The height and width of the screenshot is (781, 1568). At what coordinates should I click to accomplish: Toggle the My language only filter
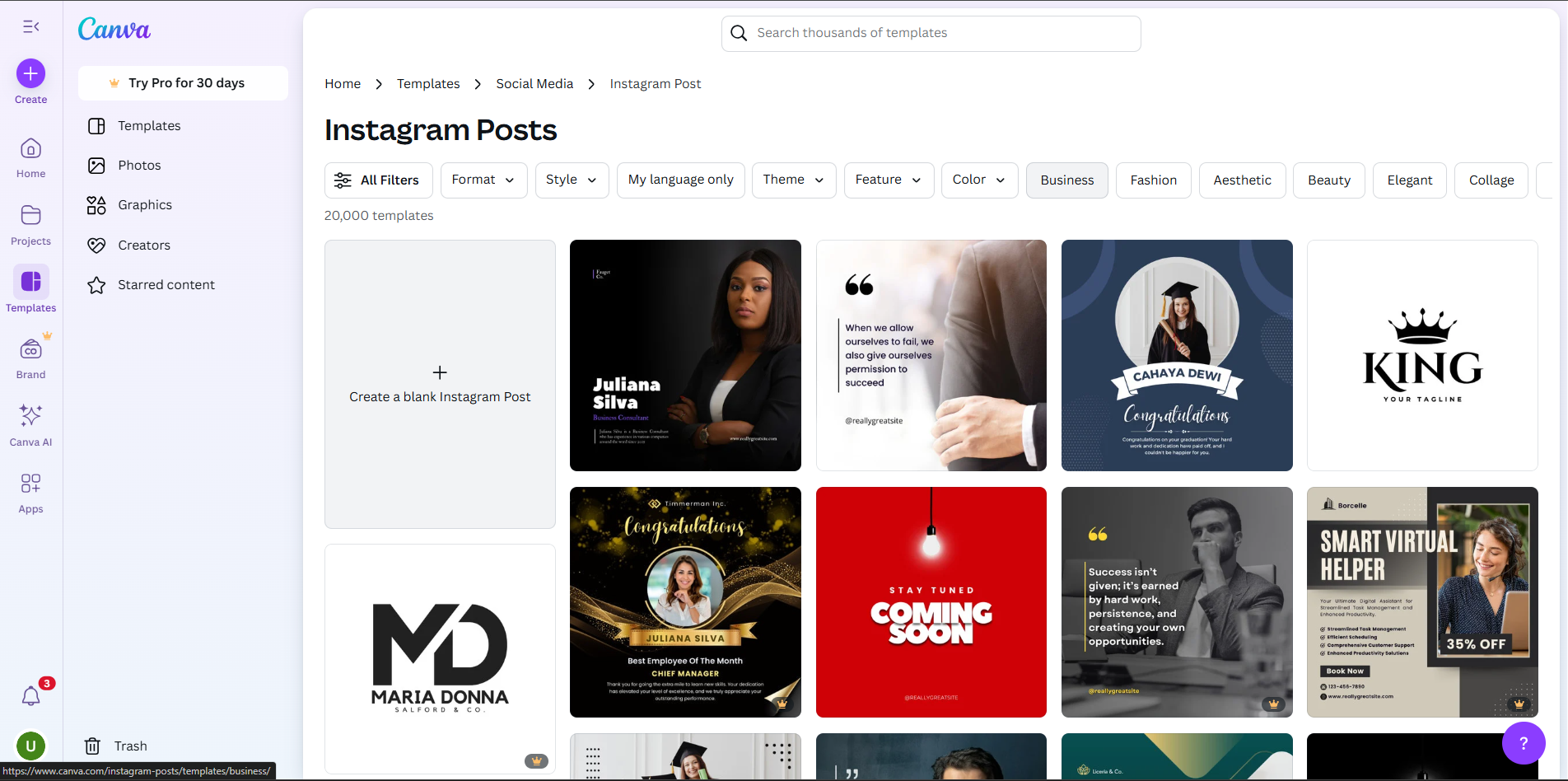coord(680,180)
